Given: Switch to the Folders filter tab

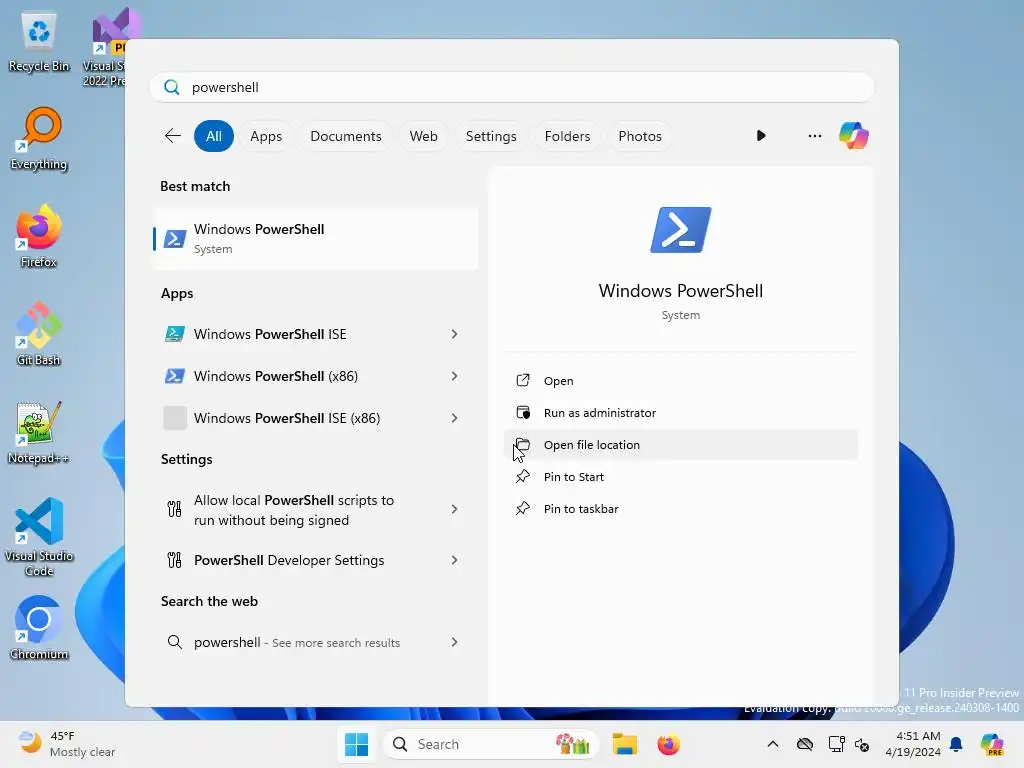Looking at the screenshot, I should 567,136.
